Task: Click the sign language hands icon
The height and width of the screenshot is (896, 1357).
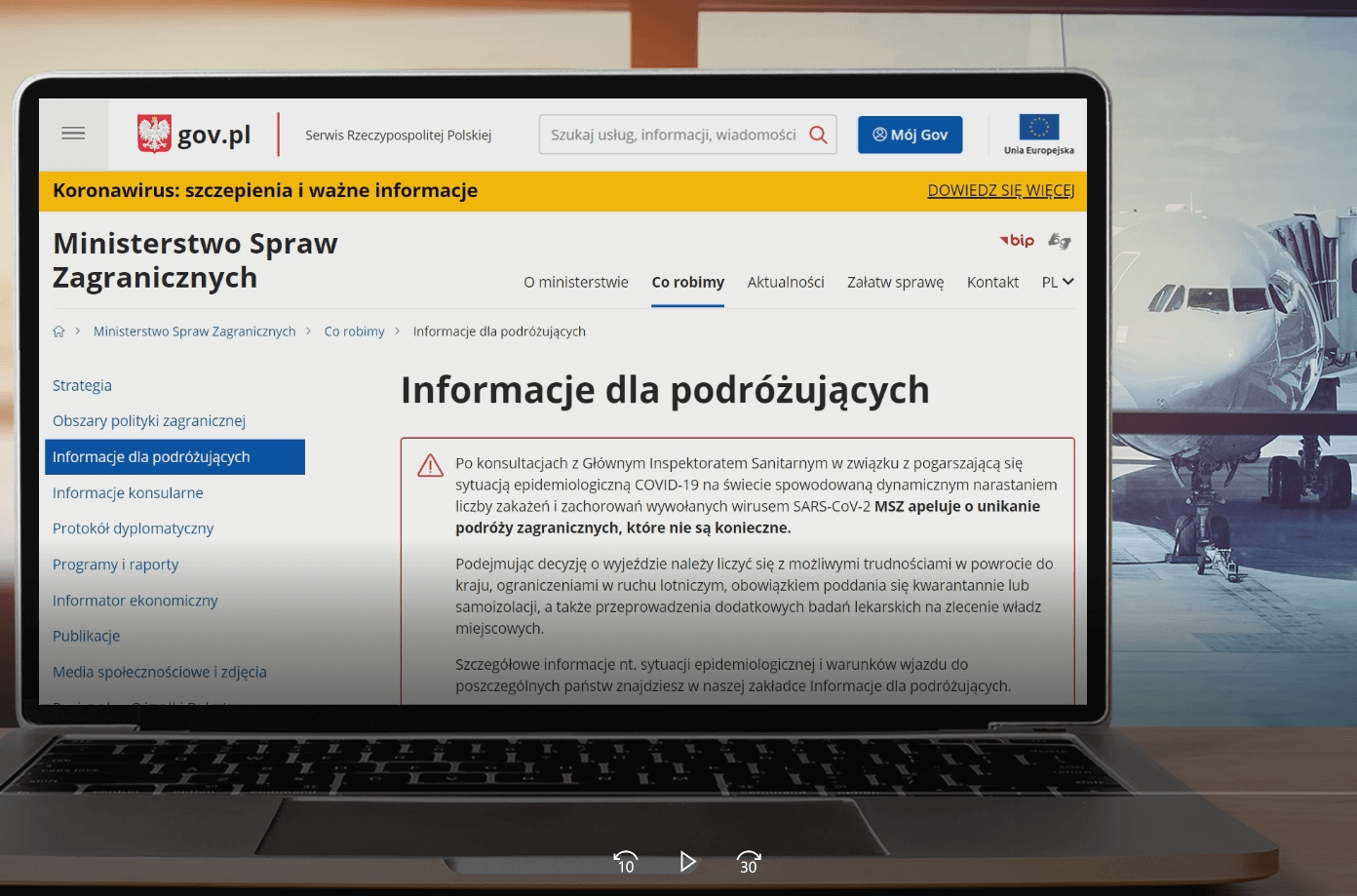Action: [1059, 241]
